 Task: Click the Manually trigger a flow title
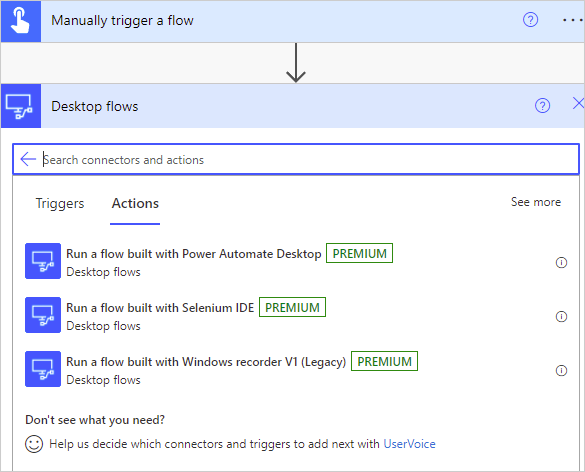pos(122,21)
